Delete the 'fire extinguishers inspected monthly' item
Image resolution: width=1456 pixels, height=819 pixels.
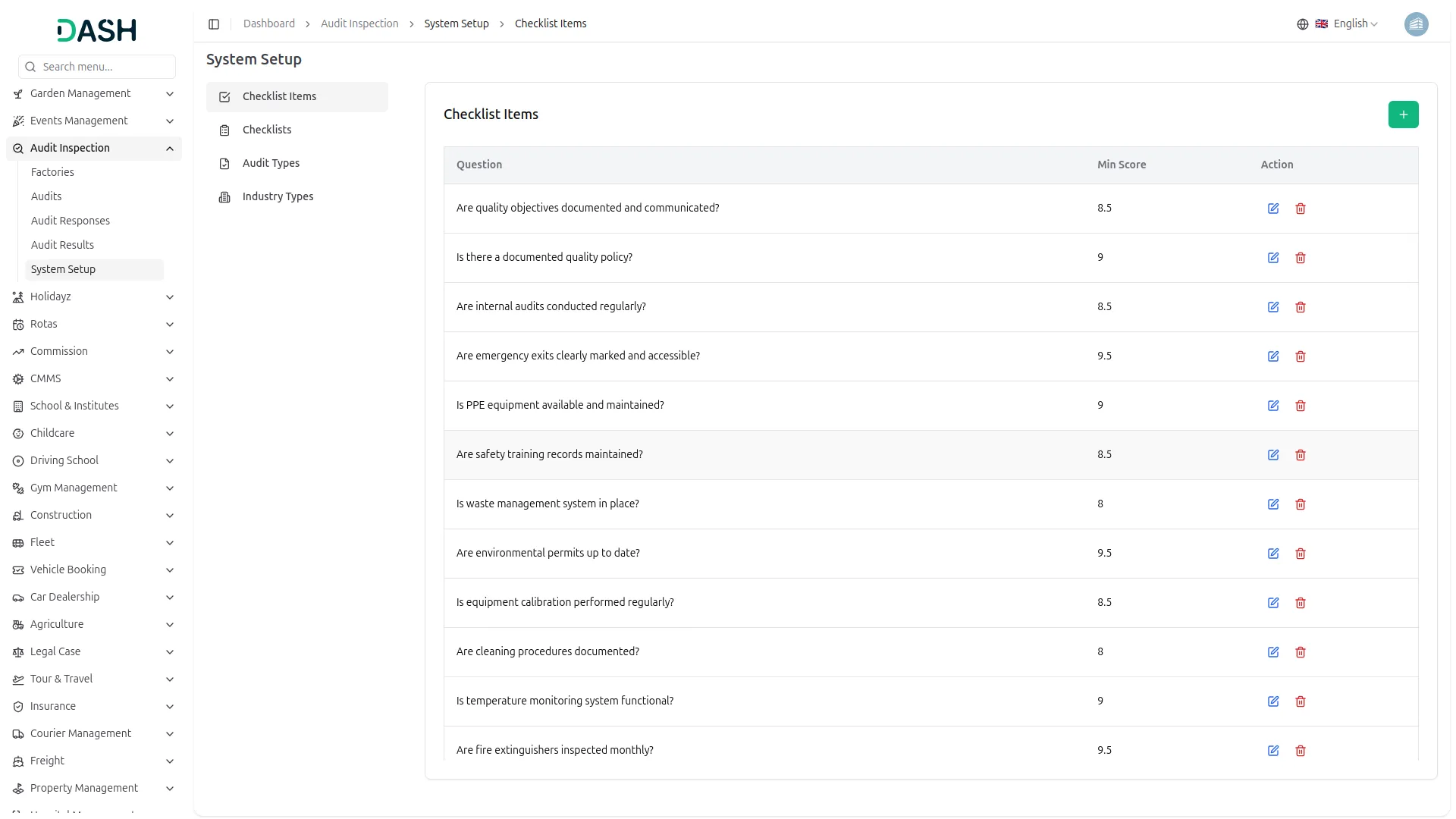(x=1301, y=751)
